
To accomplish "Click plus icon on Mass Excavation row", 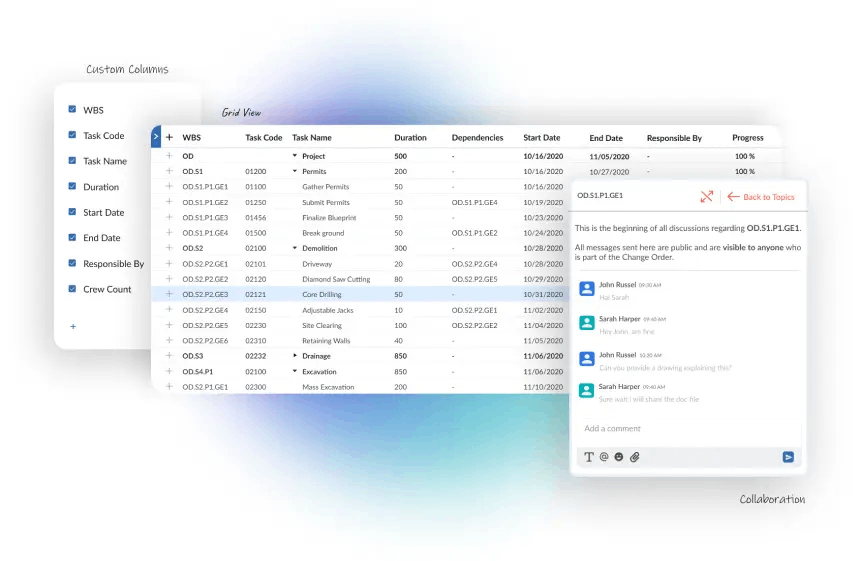I will point(169,387).
